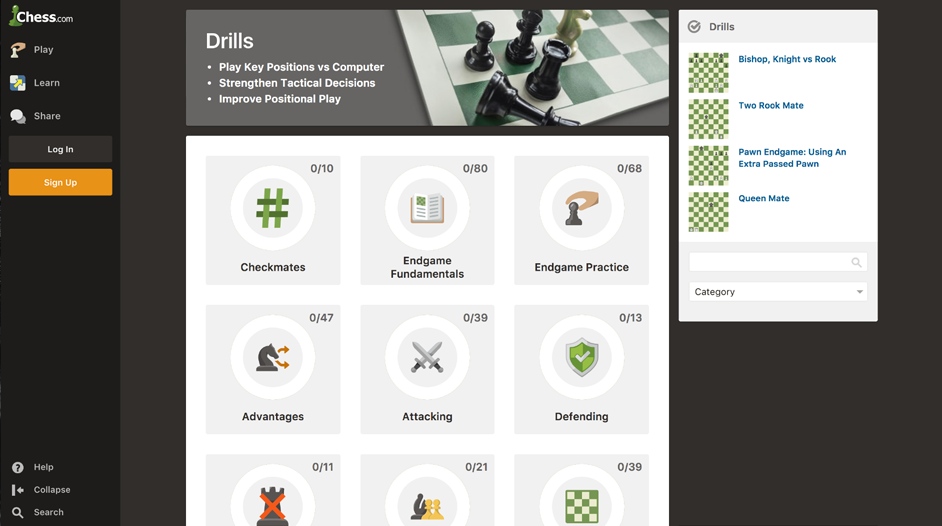
Task: Open the Checkmates hash icon drill
Action: click(x=273, y=208)
